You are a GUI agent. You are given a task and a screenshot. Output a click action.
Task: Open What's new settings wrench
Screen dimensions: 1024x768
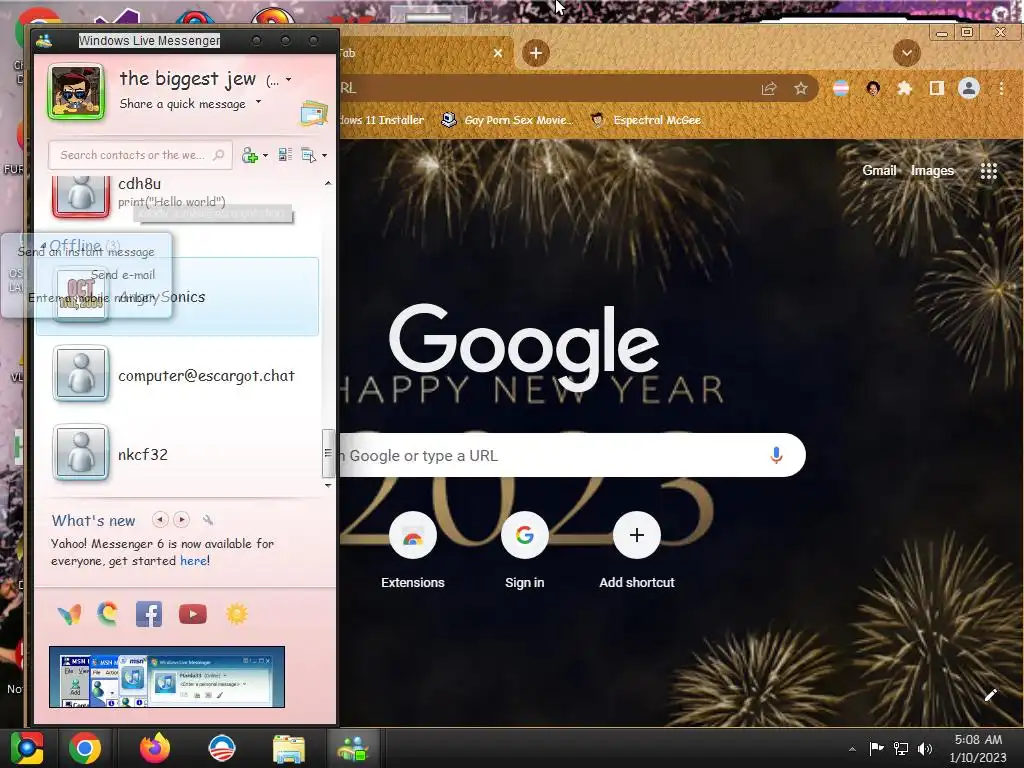(208, 520)
